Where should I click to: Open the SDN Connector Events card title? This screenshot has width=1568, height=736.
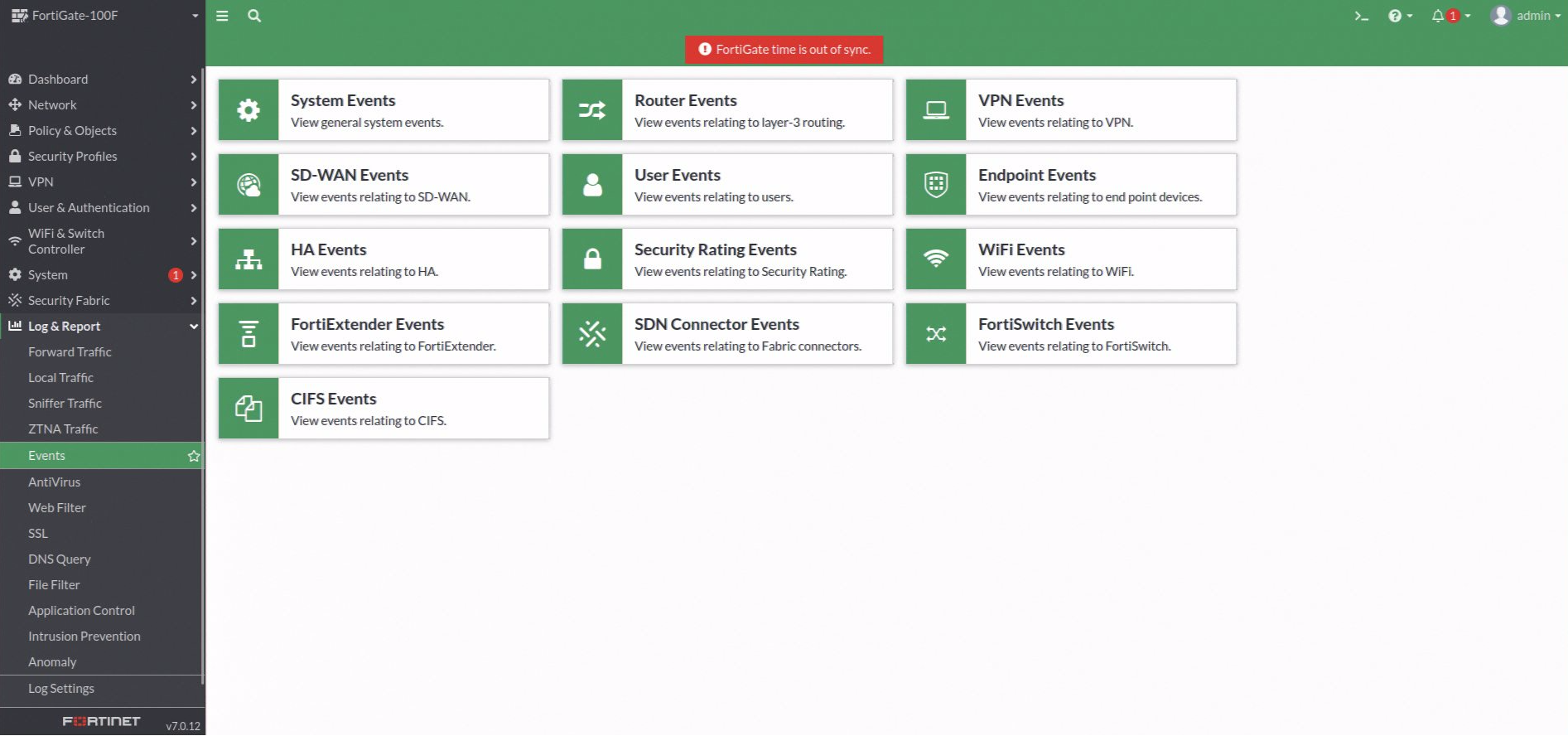point(716,324)
